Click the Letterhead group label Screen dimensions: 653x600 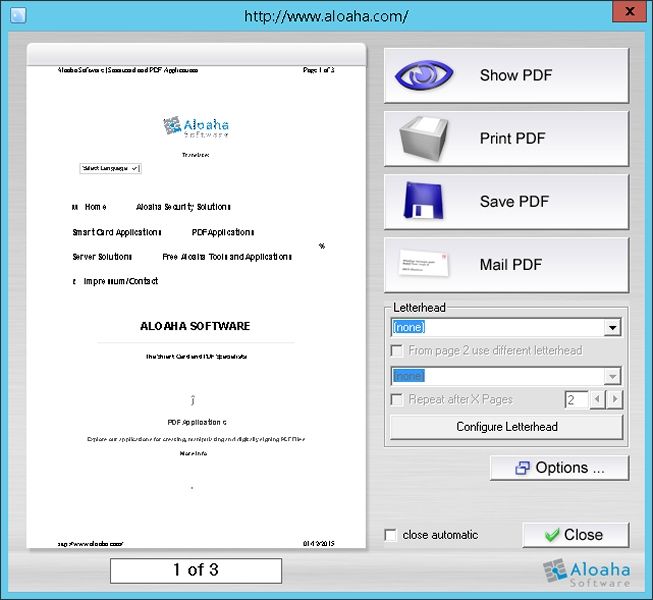point(419,308)
